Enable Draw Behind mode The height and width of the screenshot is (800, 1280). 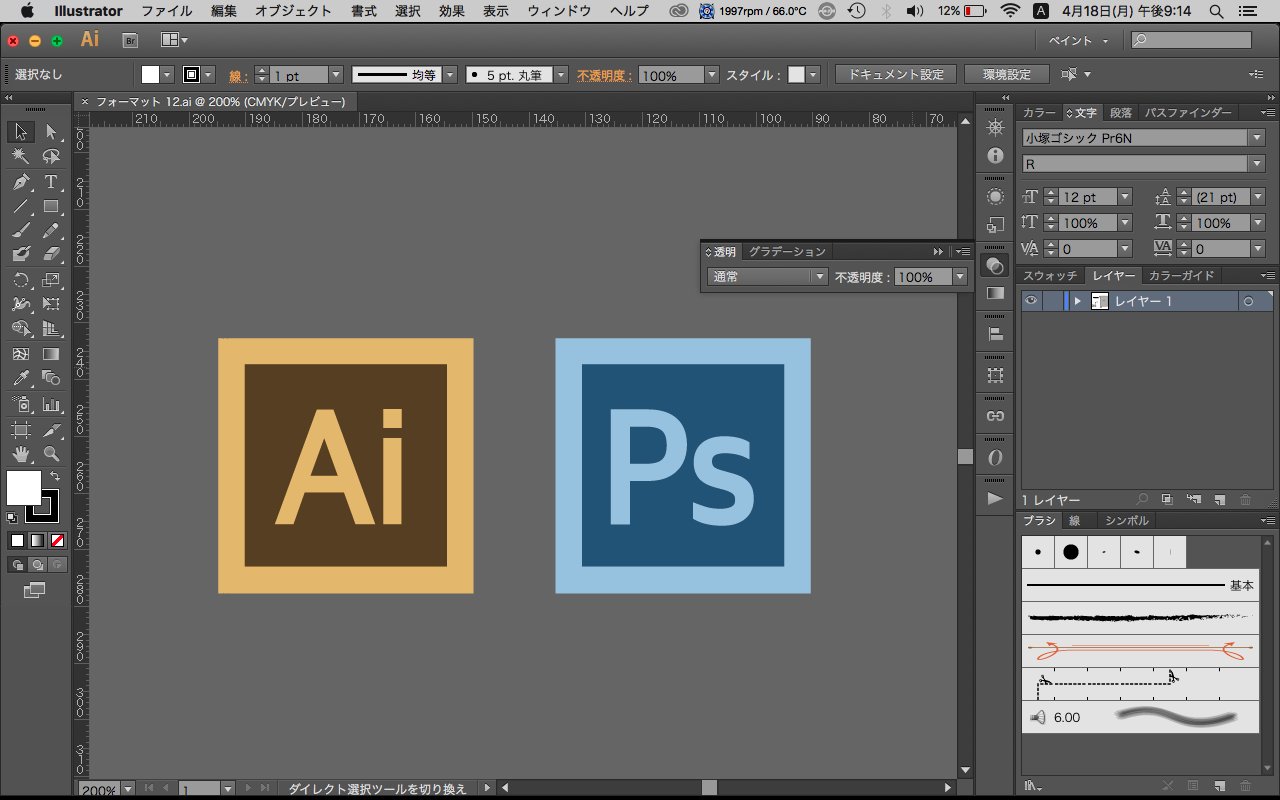(37, 565)
